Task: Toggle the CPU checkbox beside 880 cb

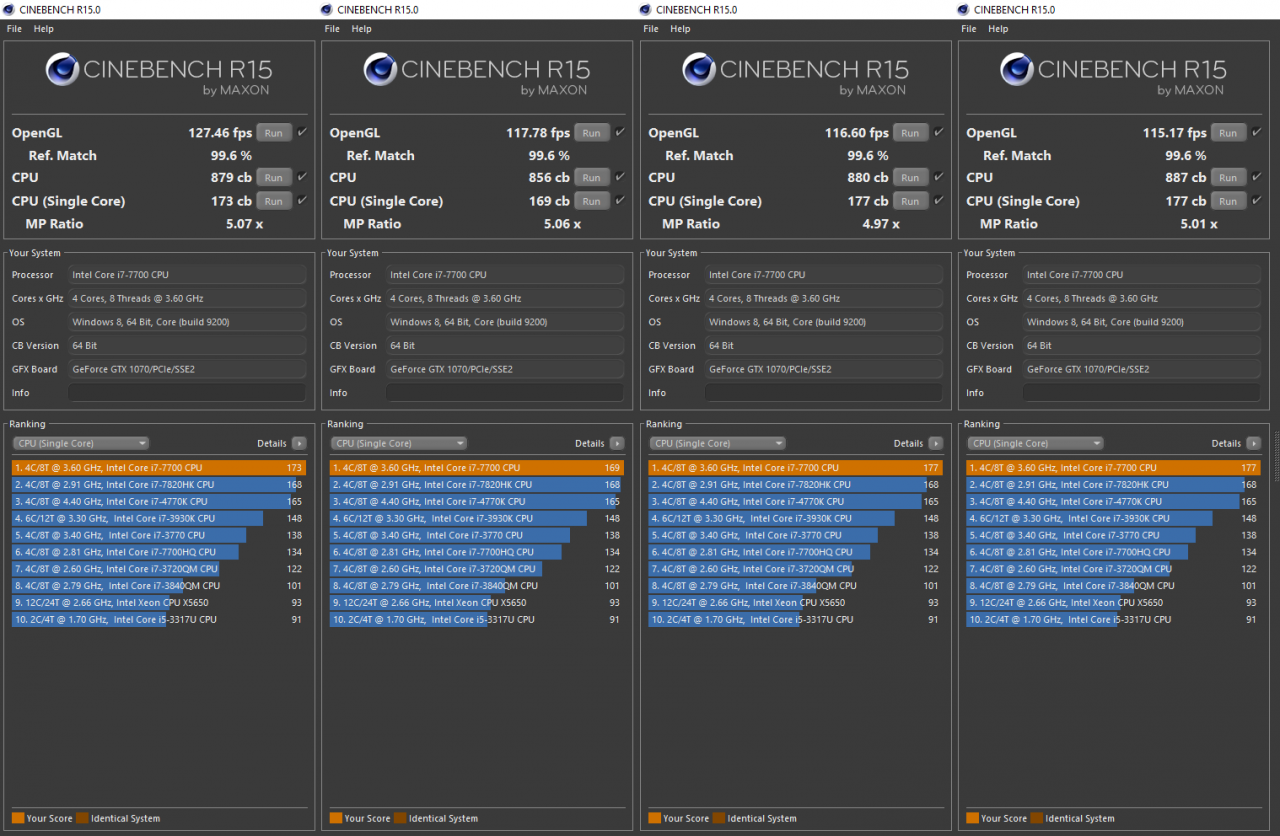Action: point(939,177)
